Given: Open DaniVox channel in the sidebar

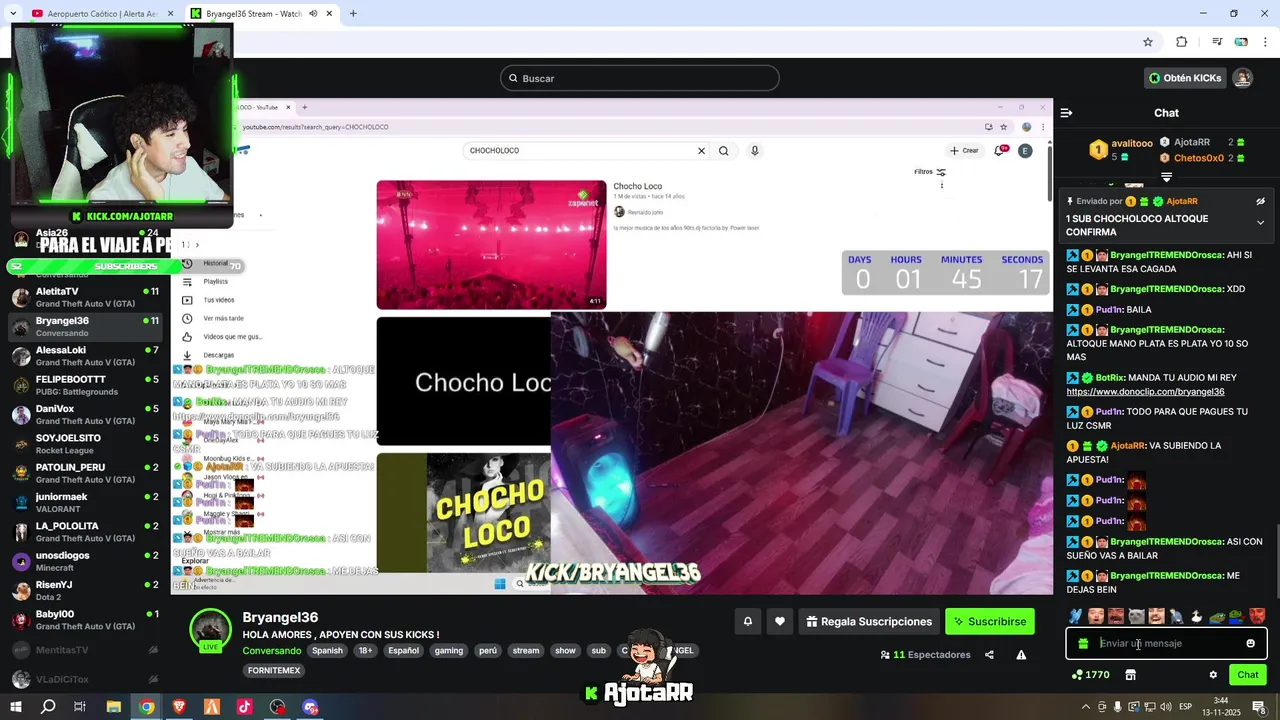Looking at the screenshot, I should (85, 414).
